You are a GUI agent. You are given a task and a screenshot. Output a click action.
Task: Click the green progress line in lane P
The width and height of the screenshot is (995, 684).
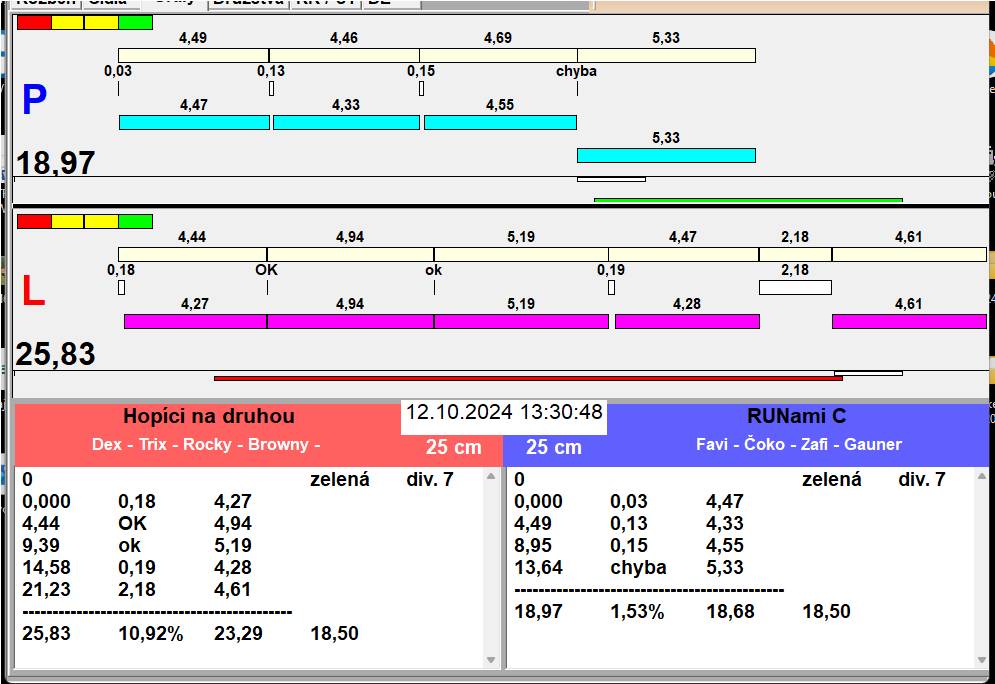(x=748, y=201)
